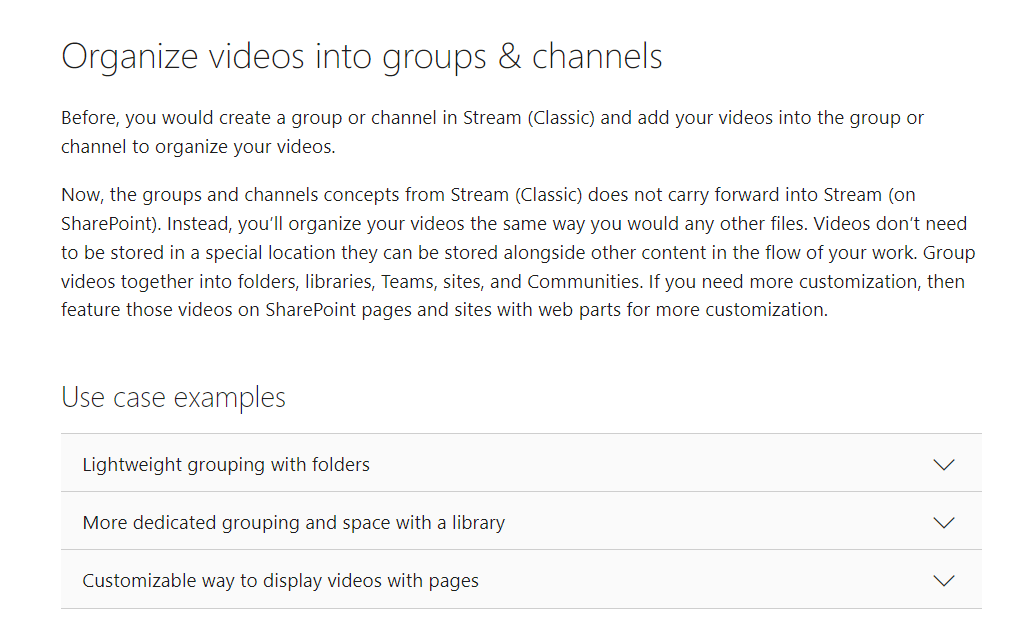
Task: Select the 'Organize videos into groups & channels' heading
Action: point(362,56)
